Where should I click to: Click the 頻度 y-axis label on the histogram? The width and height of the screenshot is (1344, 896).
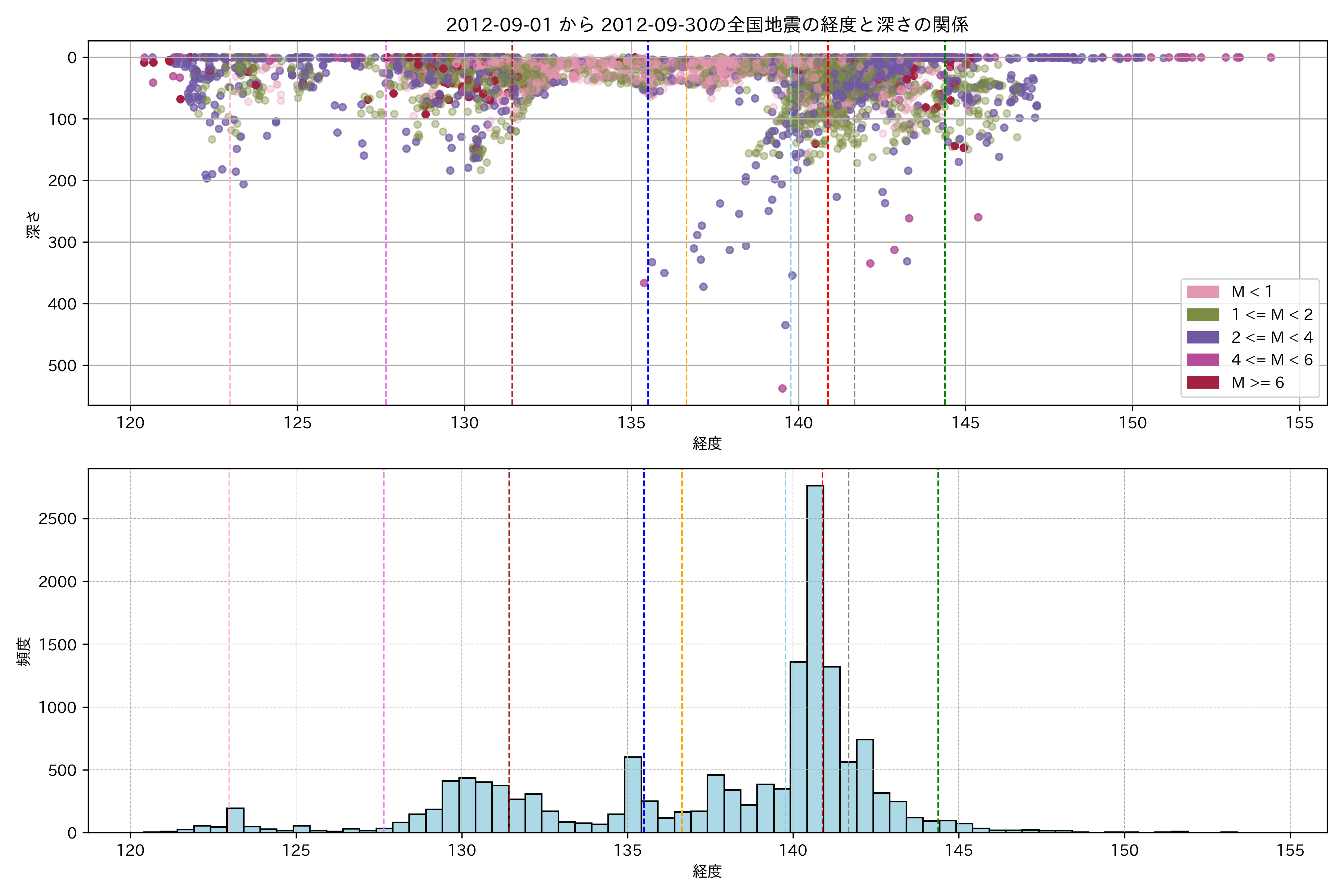click(24, 651)
